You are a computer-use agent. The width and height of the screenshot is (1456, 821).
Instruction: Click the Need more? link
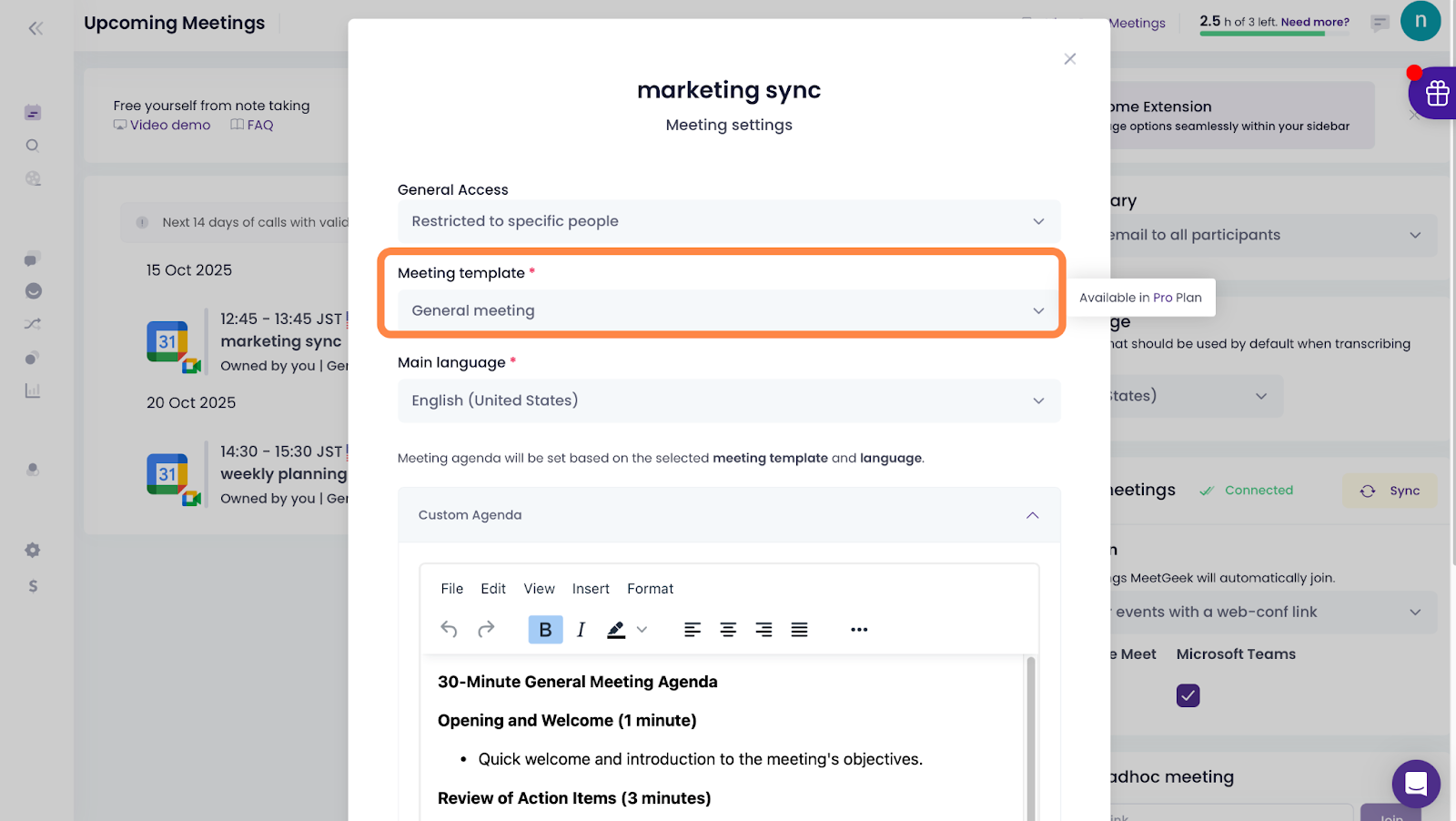pos(1315,22)
